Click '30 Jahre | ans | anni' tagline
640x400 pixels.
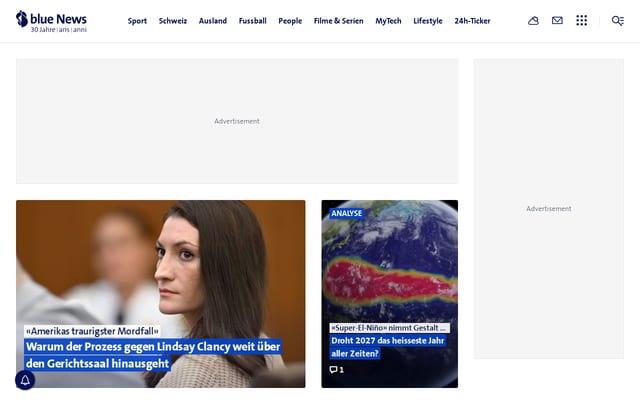(59, 30)
